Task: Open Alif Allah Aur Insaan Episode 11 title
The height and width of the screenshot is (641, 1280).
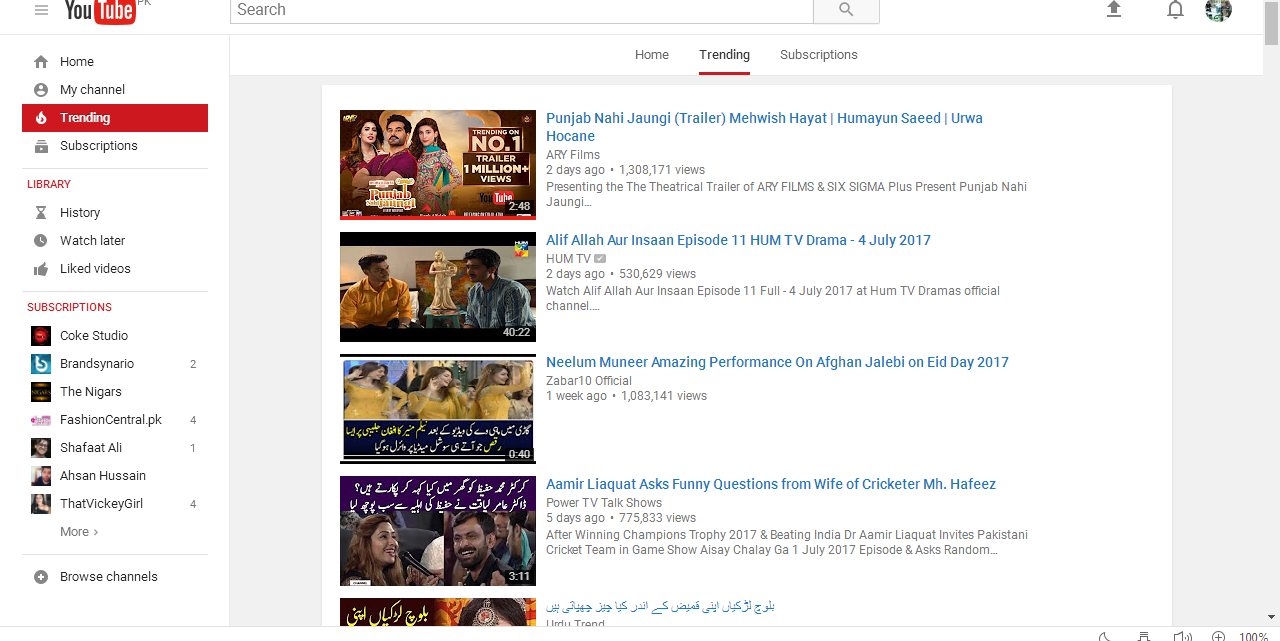Action: click(x=738, y=240)
